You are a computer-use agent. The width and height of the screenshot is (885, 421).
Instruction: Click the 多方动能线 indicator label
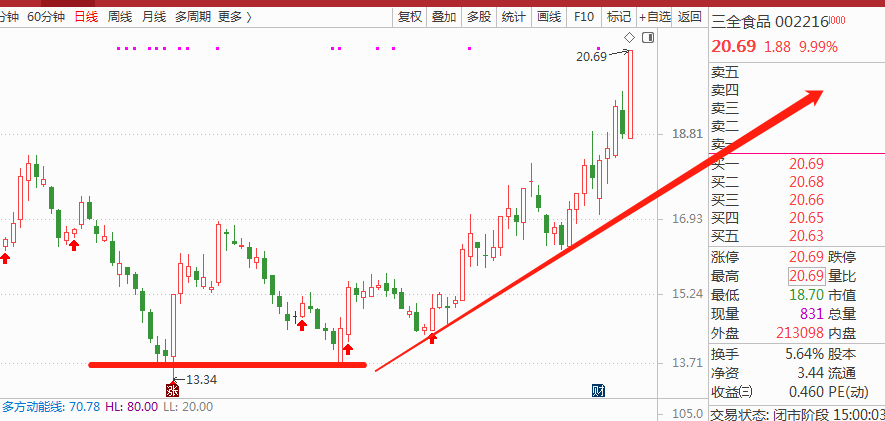click(x=51, y=406)
